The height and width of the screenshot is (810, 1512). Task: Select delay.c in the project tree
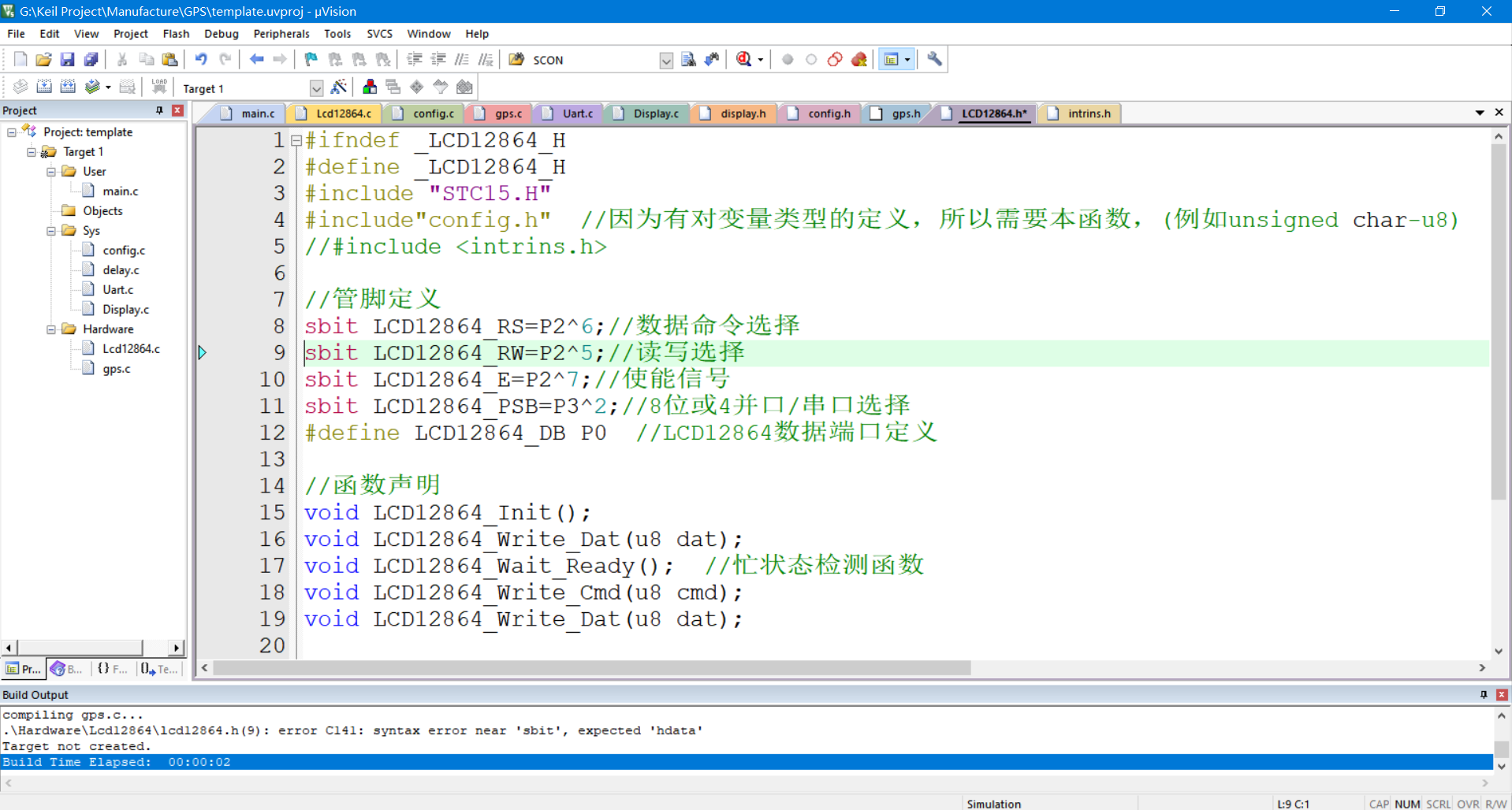point(121,270)
